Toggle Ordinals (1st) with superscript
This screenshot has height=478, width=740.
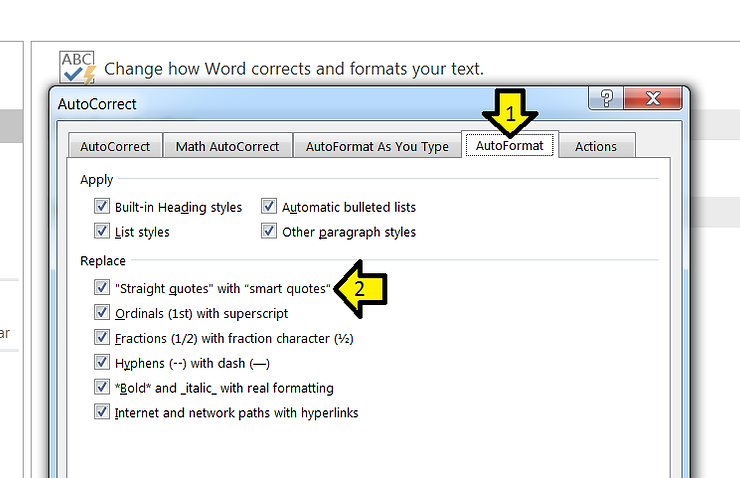tap(101, 312)
